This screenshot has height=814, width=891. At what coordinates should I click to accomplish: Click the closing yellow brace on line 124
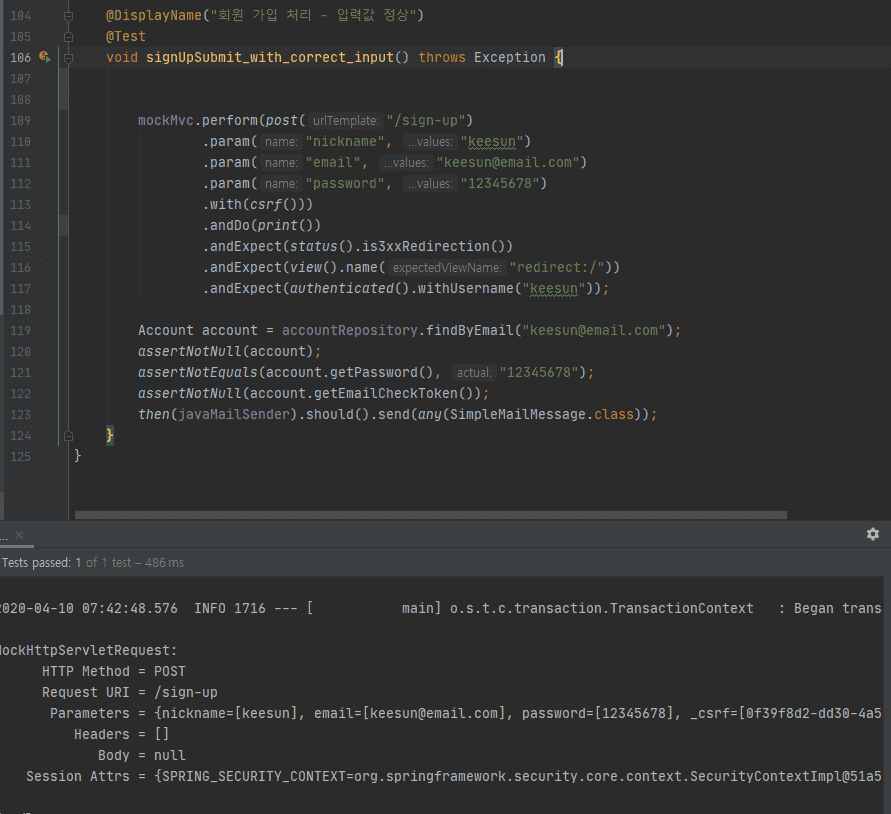pos(110,436)
